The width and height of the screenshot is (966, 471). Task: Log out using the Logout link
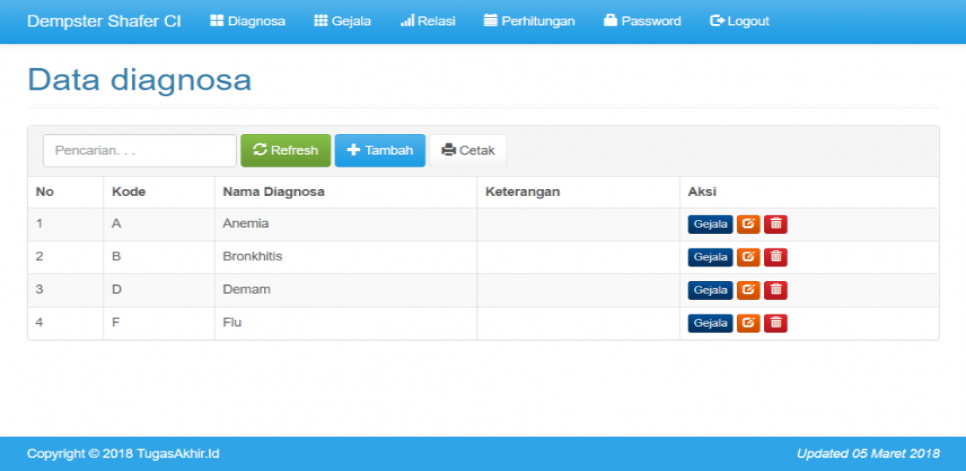pos(739,21)
